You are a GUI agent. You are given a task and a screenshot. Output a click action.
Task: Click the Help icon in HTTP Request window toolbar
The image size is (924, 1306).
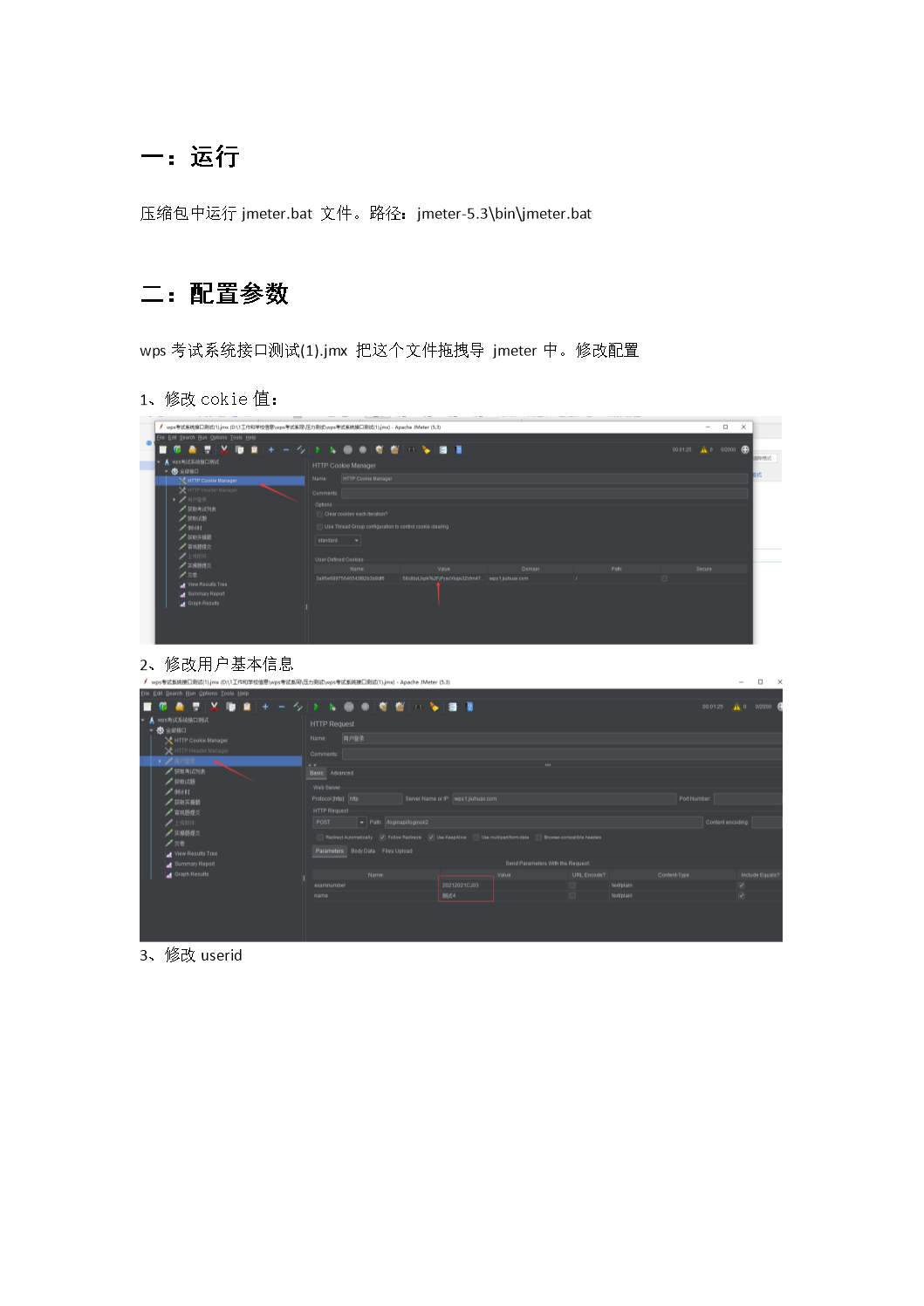click(469, 707)
